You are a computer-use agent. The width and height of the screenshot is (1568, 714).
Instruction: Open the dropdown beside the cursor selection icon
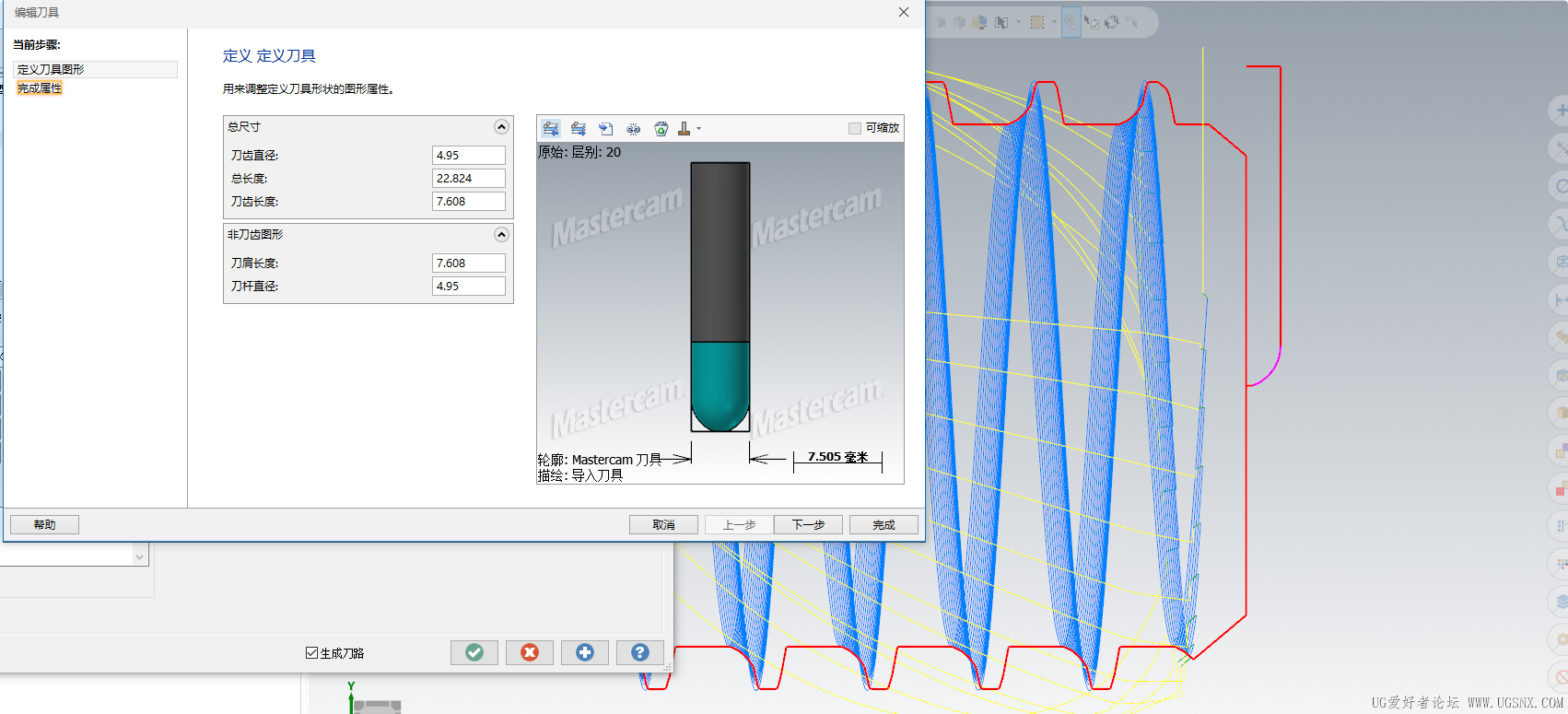click(x=1018, y=22)
